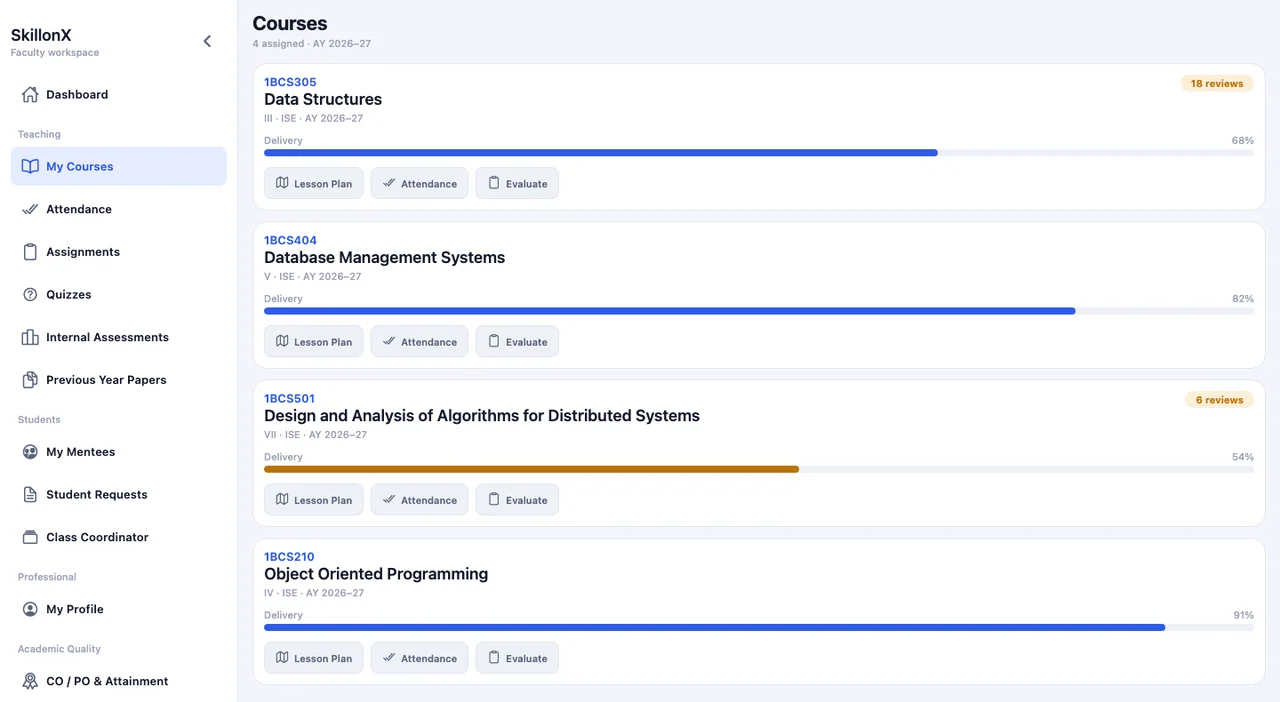
Task: Click the Data Structures delivery progress bar
Action: point(759,153)
